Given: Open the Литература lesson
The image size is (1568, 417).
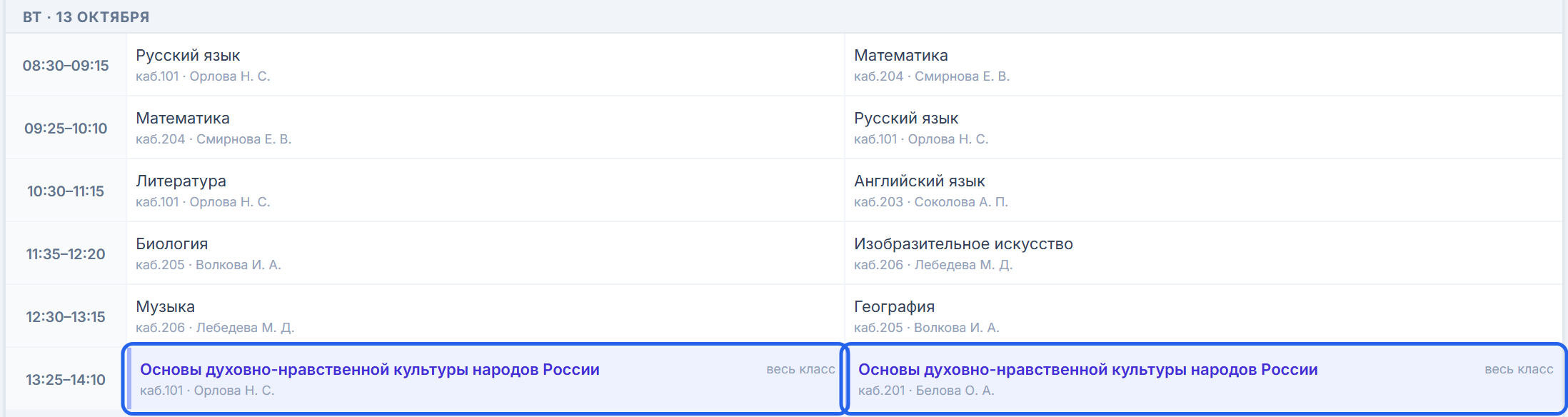Looking at the screenshot, I should 486,190.
